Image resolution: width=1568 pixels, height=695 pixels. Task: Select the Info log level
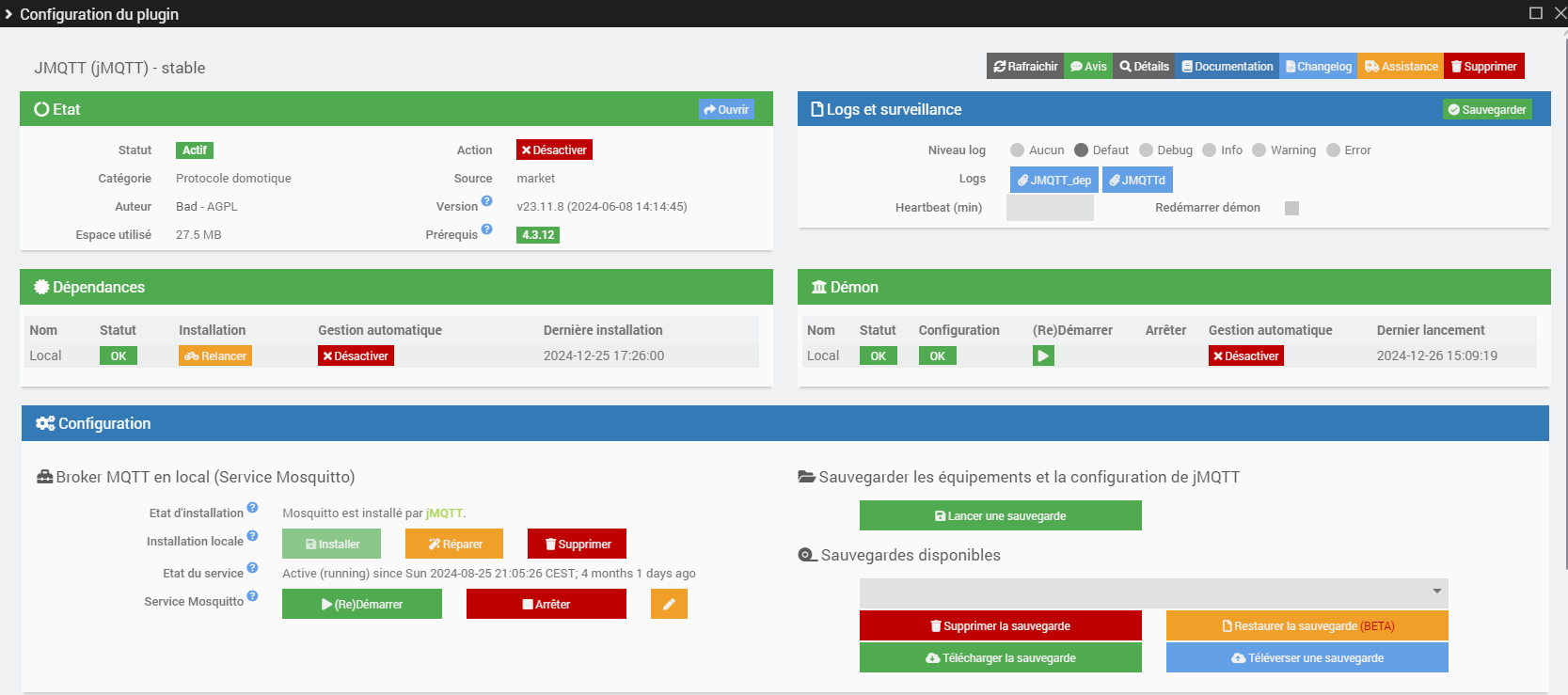pos(1210,150)
